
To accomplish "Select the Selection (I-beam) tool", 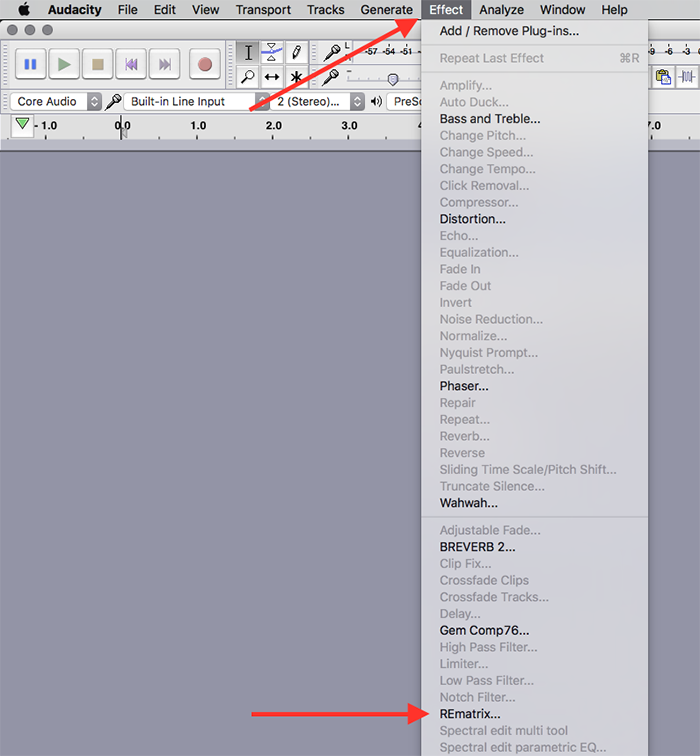I will coord(248,53).
